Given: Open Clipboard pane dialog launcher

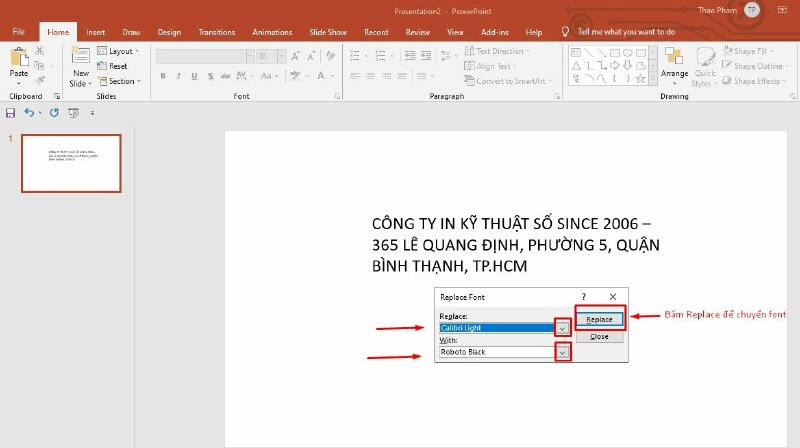Looking at the screenshot, I should 57,96.
